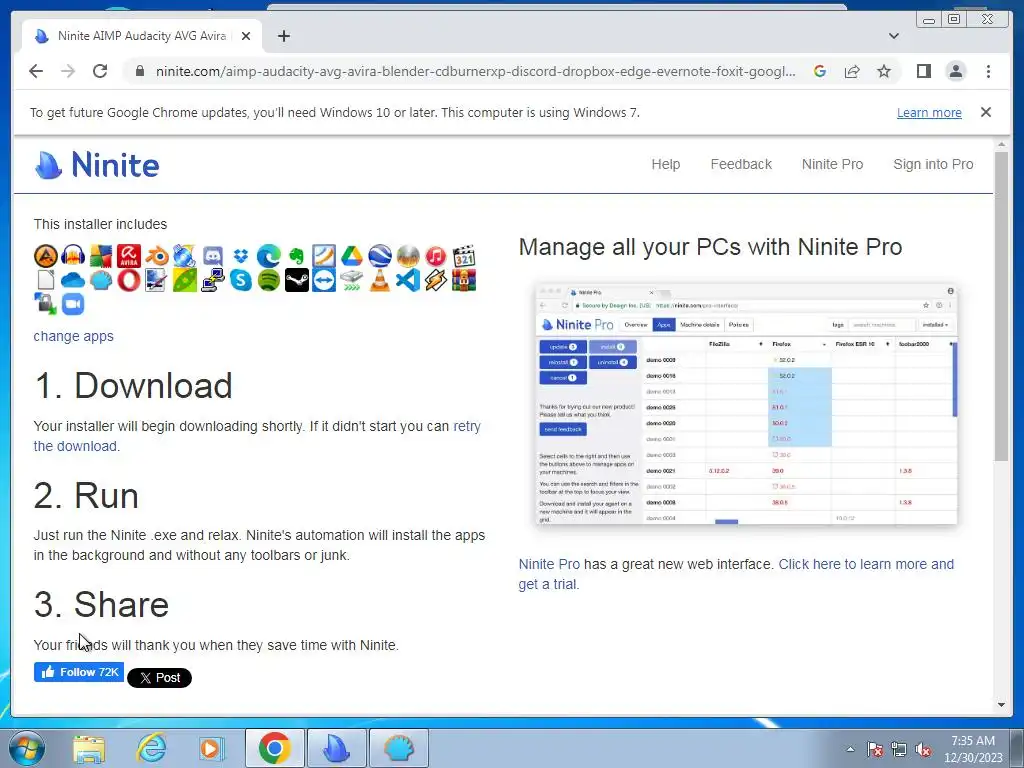The width and height of the screenshot is (1024, 768).
Task: Expand the tab search dropdown chevron
Action: point(893,36)
